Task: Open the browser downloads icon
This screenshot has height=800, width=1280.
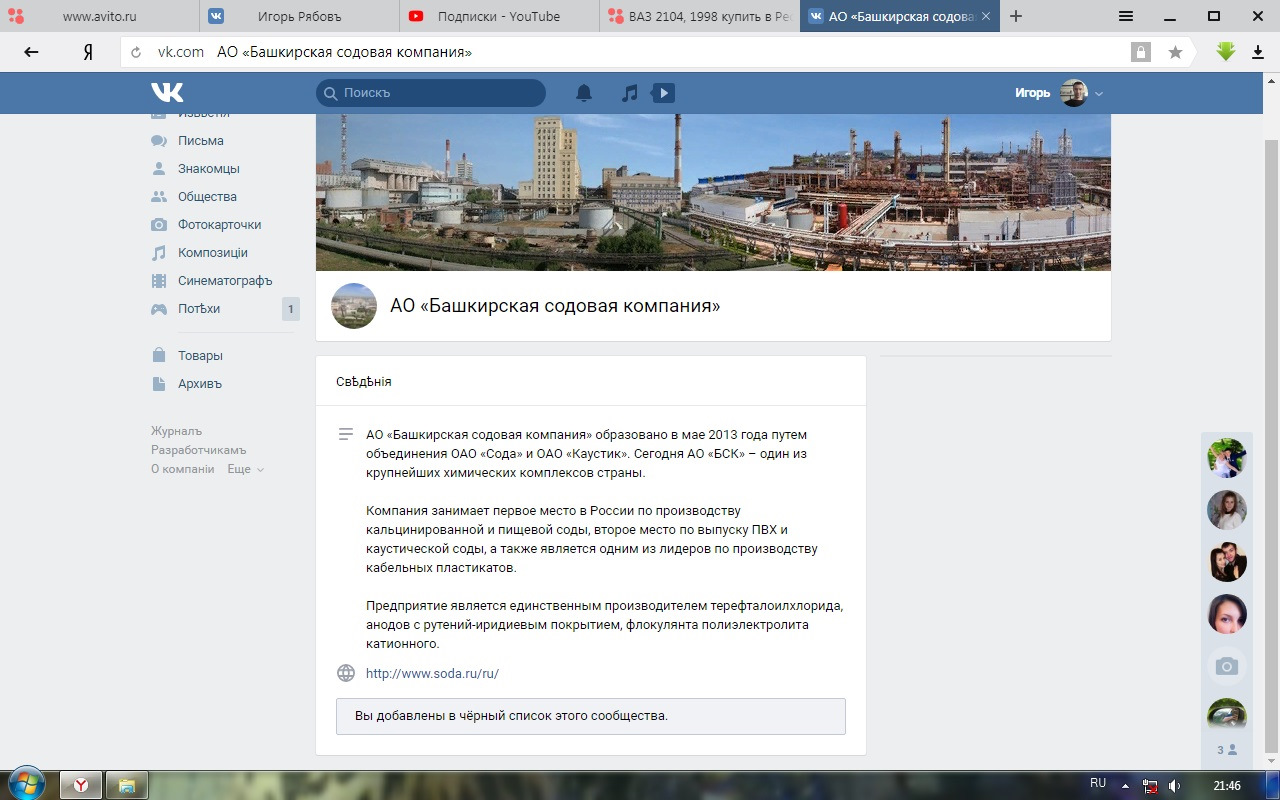Action: point(1258,52)
